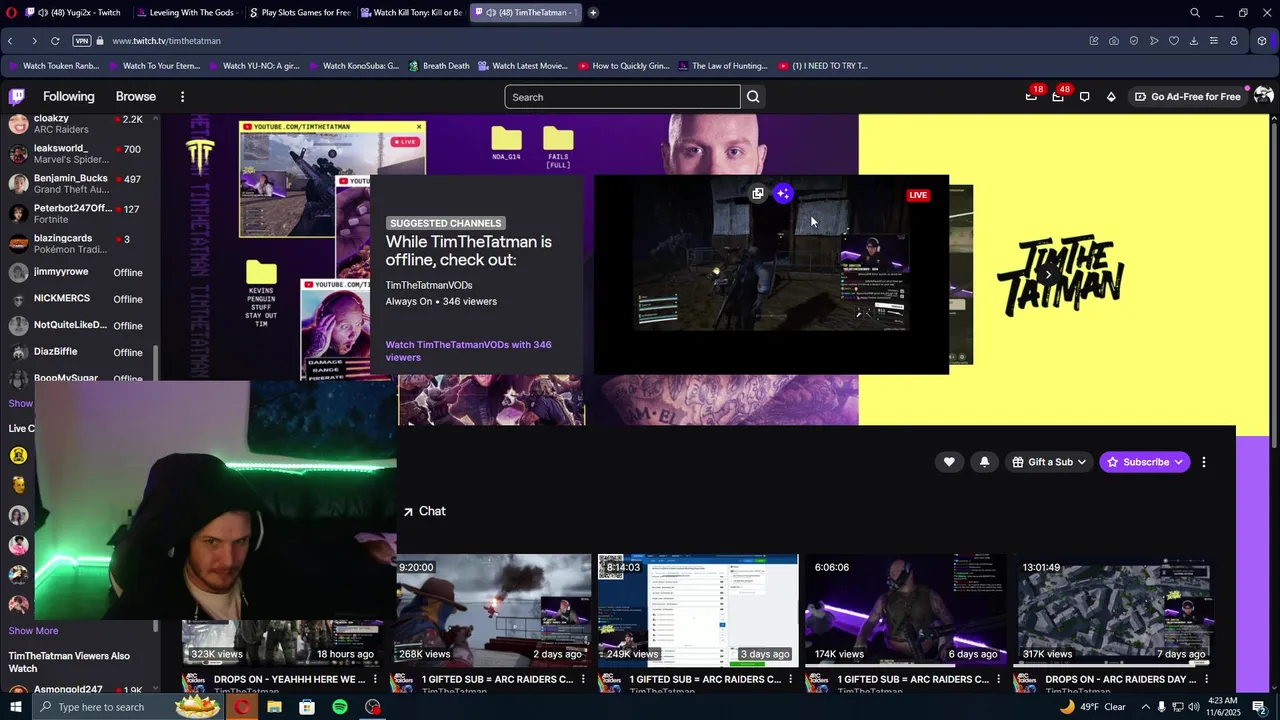Image resolution: width=1280 pixels, height=720 pixels.
Task: Open File Explorer from the taskbar
Action: click(x=274, y=707)
